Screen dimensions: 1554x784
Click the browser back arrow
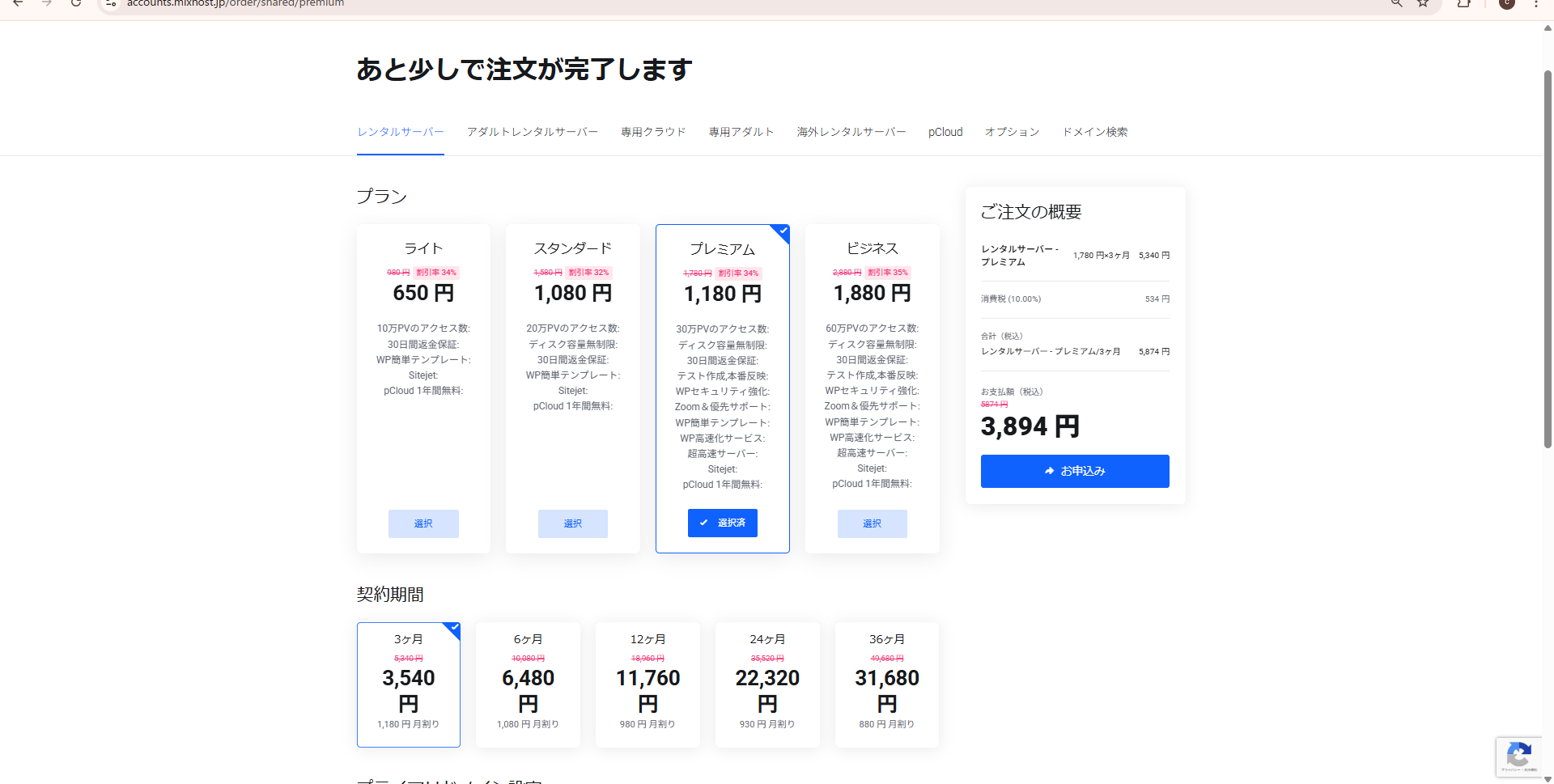point(18,3)
